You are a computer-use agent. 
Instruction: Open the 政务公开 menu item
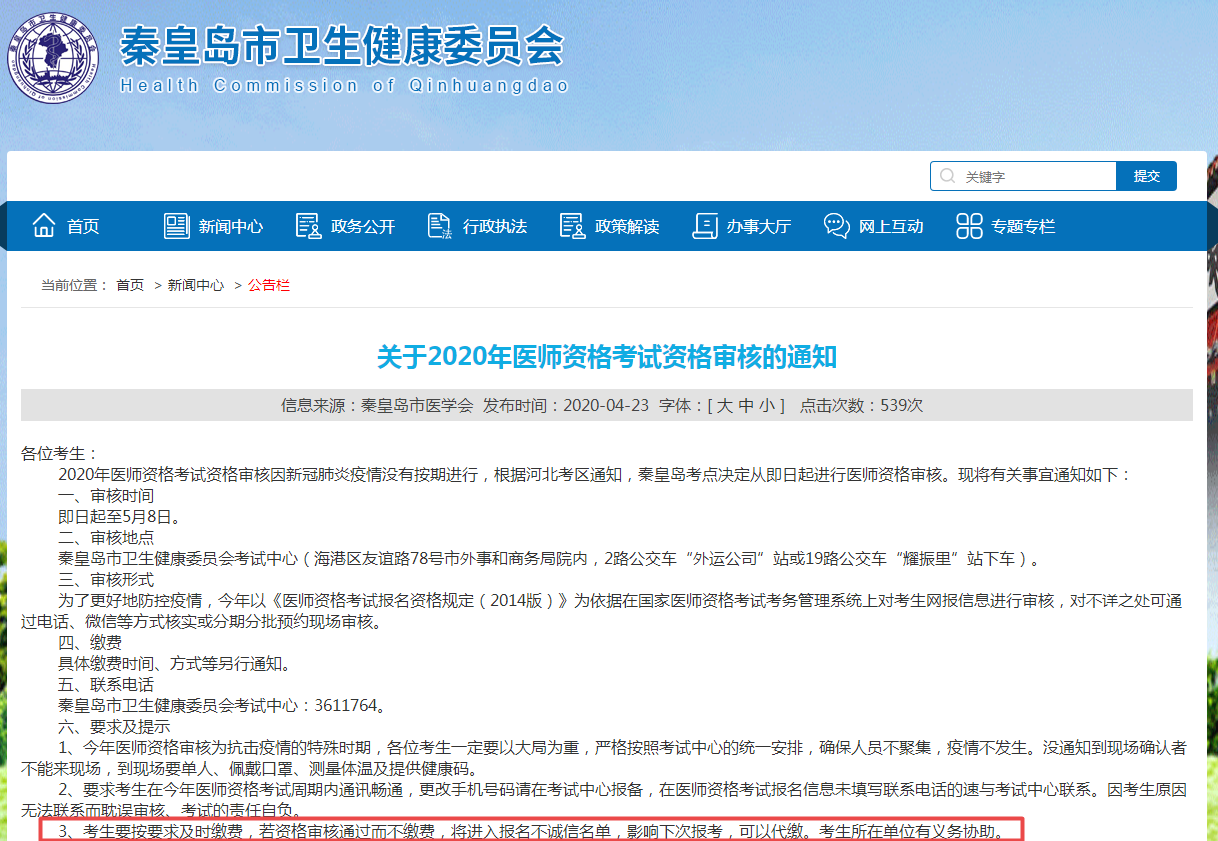(x=363, y=226)
